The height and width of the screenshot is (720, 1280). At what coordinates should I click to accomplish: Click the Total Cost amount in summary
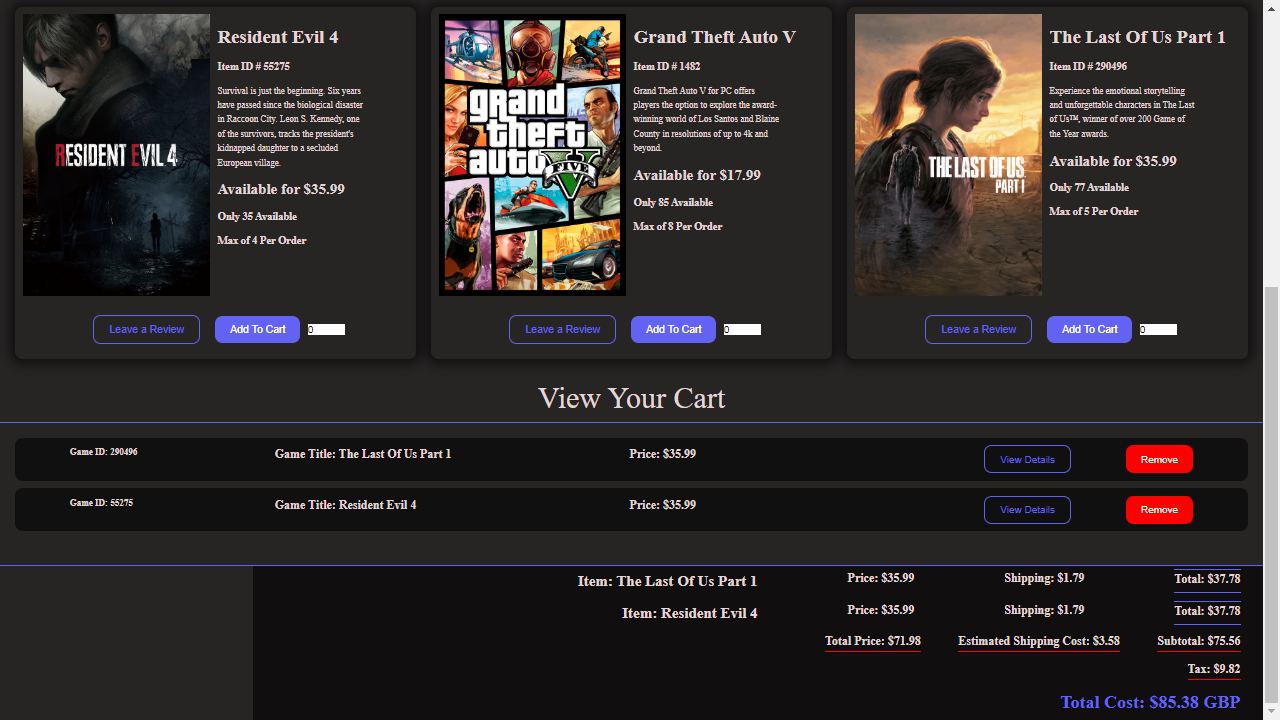coord(1150,702)
